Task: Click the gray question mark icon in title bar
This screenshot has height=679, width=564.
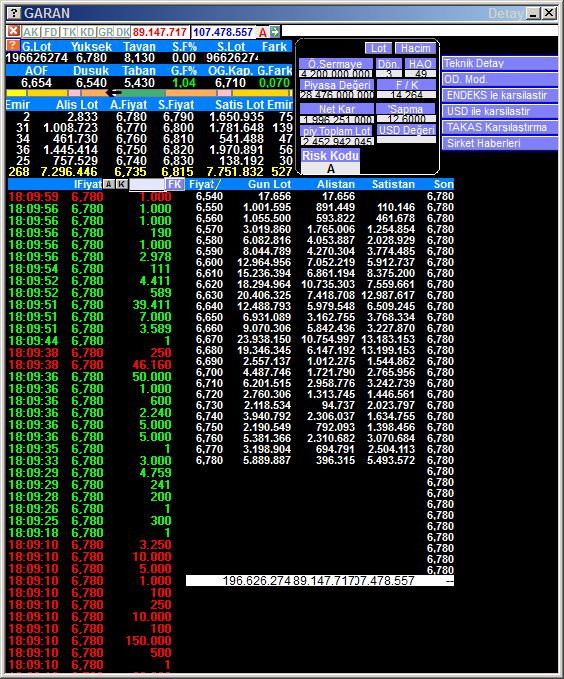Action: (x=14, y=13)
